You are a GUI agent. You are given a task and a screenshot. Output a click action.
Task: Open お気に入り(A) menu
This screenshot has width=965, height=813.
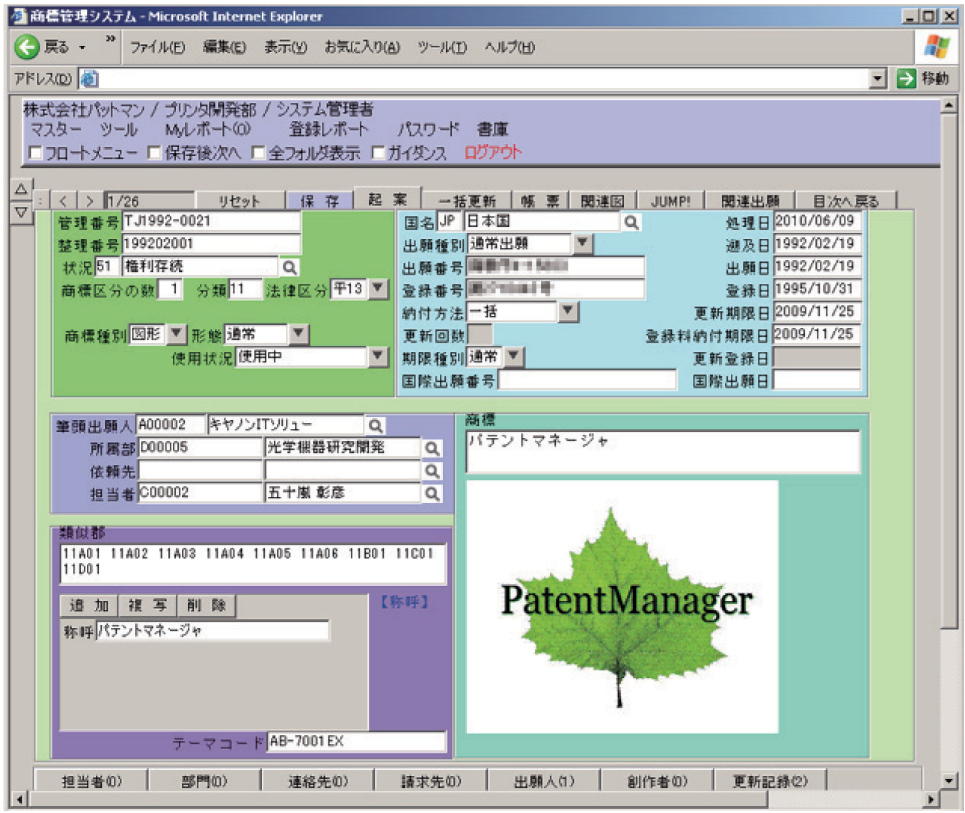pos(362,47)
